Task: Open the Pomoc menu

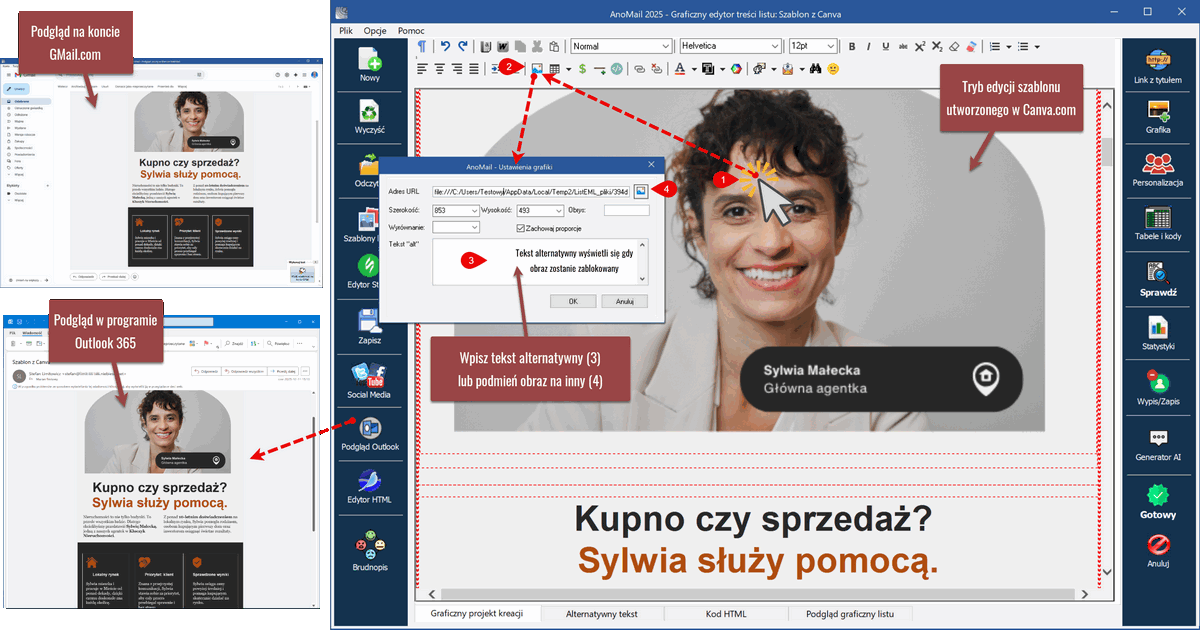Action: point(411,31)
